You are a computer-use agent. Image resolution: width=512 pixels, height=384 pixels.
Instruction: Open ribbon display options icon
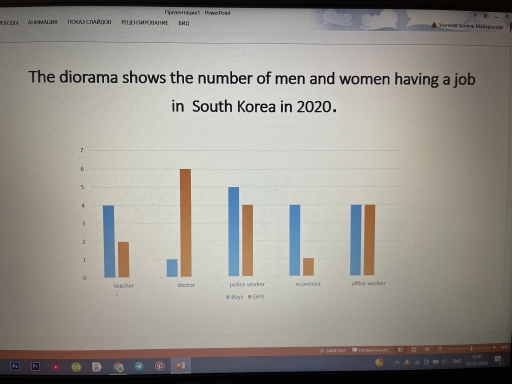click(486, 16)
